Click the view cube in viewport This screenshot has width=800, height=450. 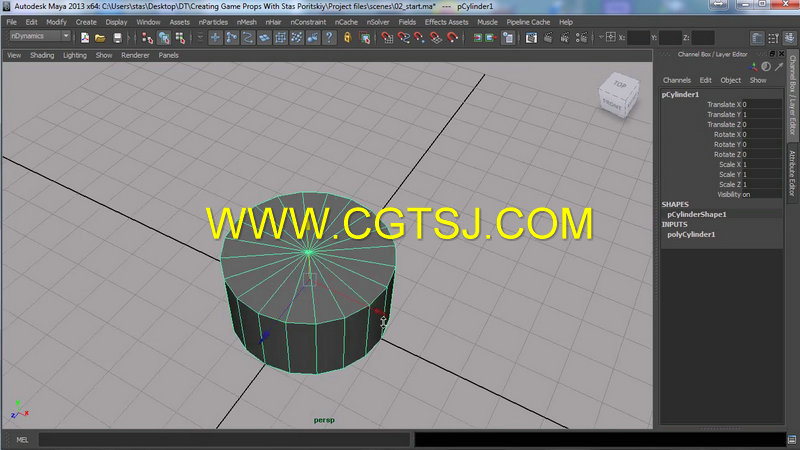tap(618, 95)
